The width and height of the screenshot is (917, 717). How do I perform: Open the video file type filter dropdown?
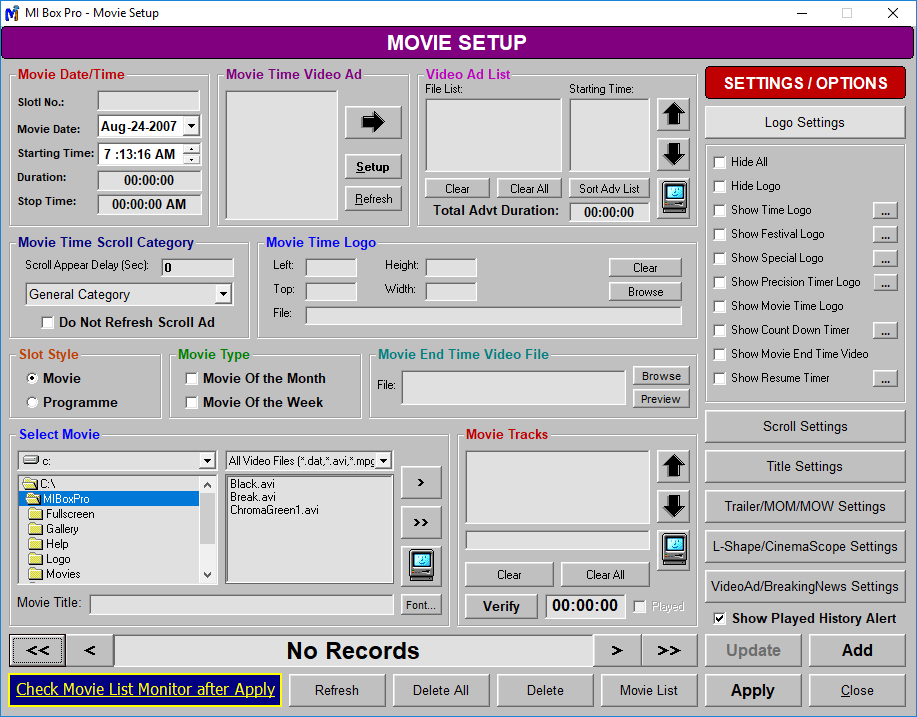383,461
